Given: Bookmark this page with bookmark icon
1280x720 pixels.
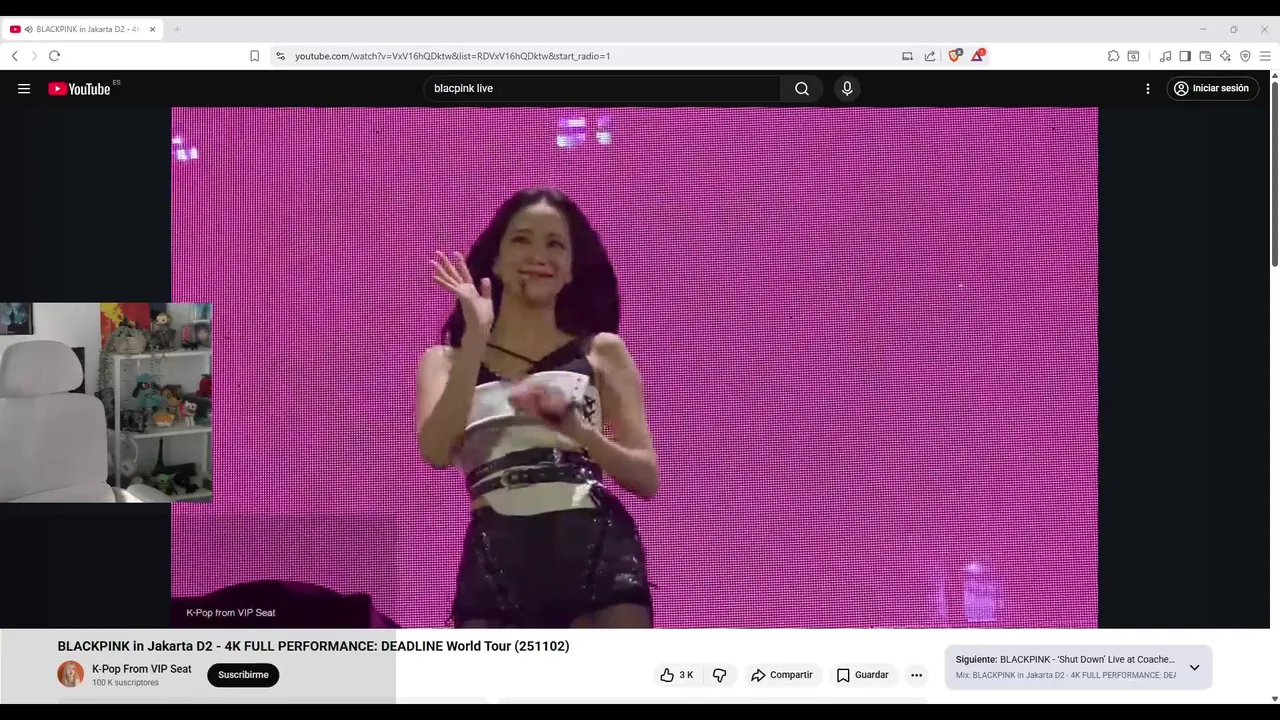Looking at the screenshot, I should 254,56.
